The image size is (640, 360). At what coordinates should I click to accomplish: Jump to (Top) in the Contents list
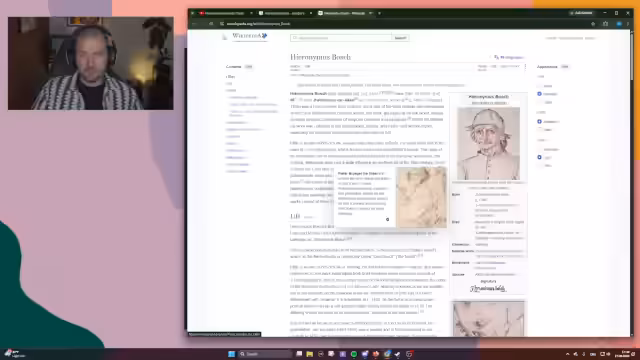(x=231, y=76)
